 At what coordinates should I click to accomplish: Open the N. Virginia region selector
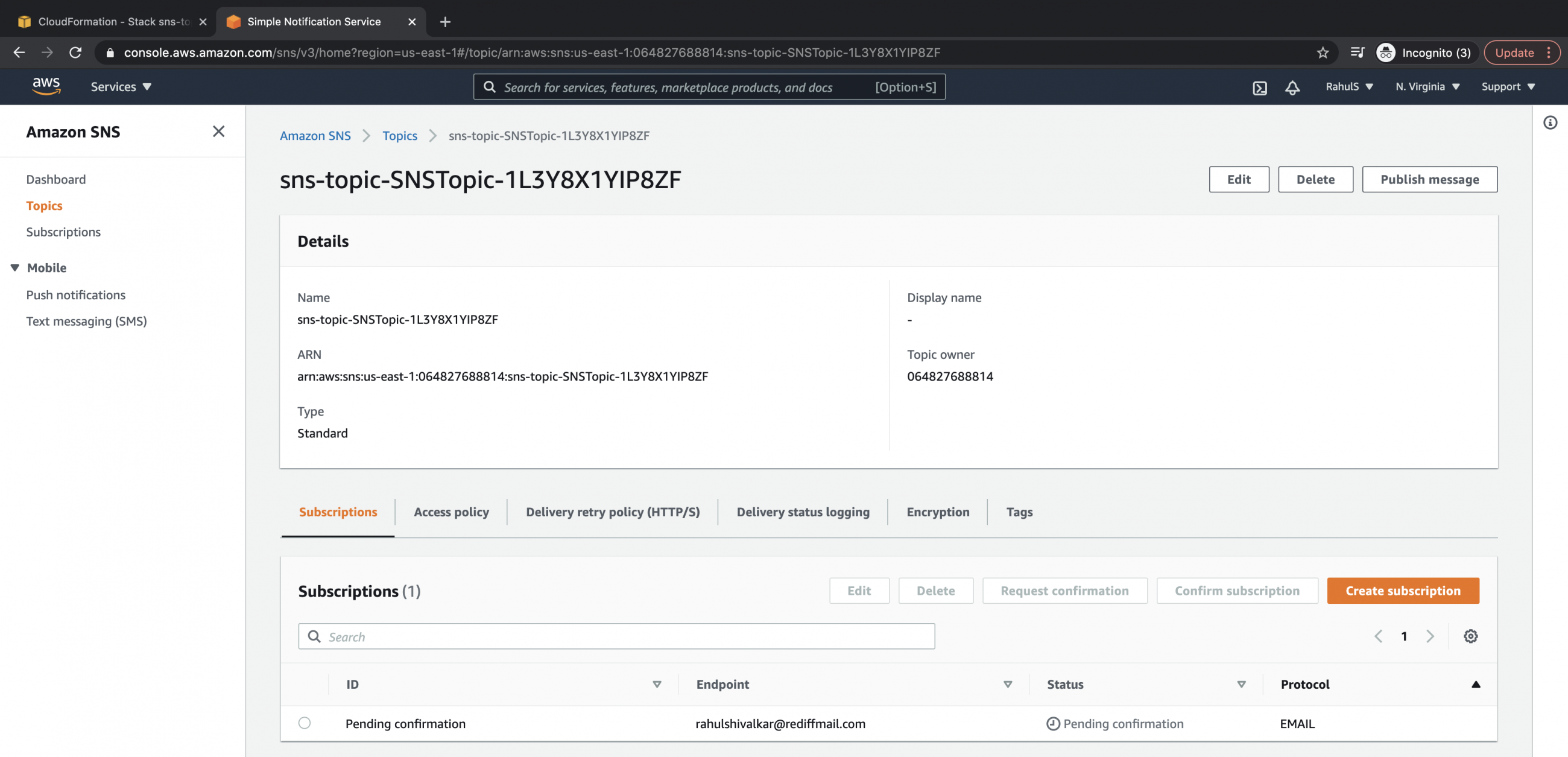pyautogui.click(x=1427, y=86)
